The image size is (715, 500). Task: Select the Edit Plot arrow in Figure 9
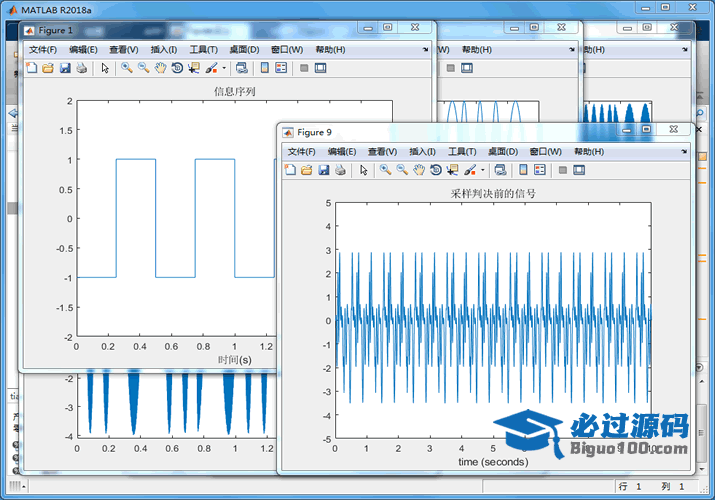pos(363,170)
